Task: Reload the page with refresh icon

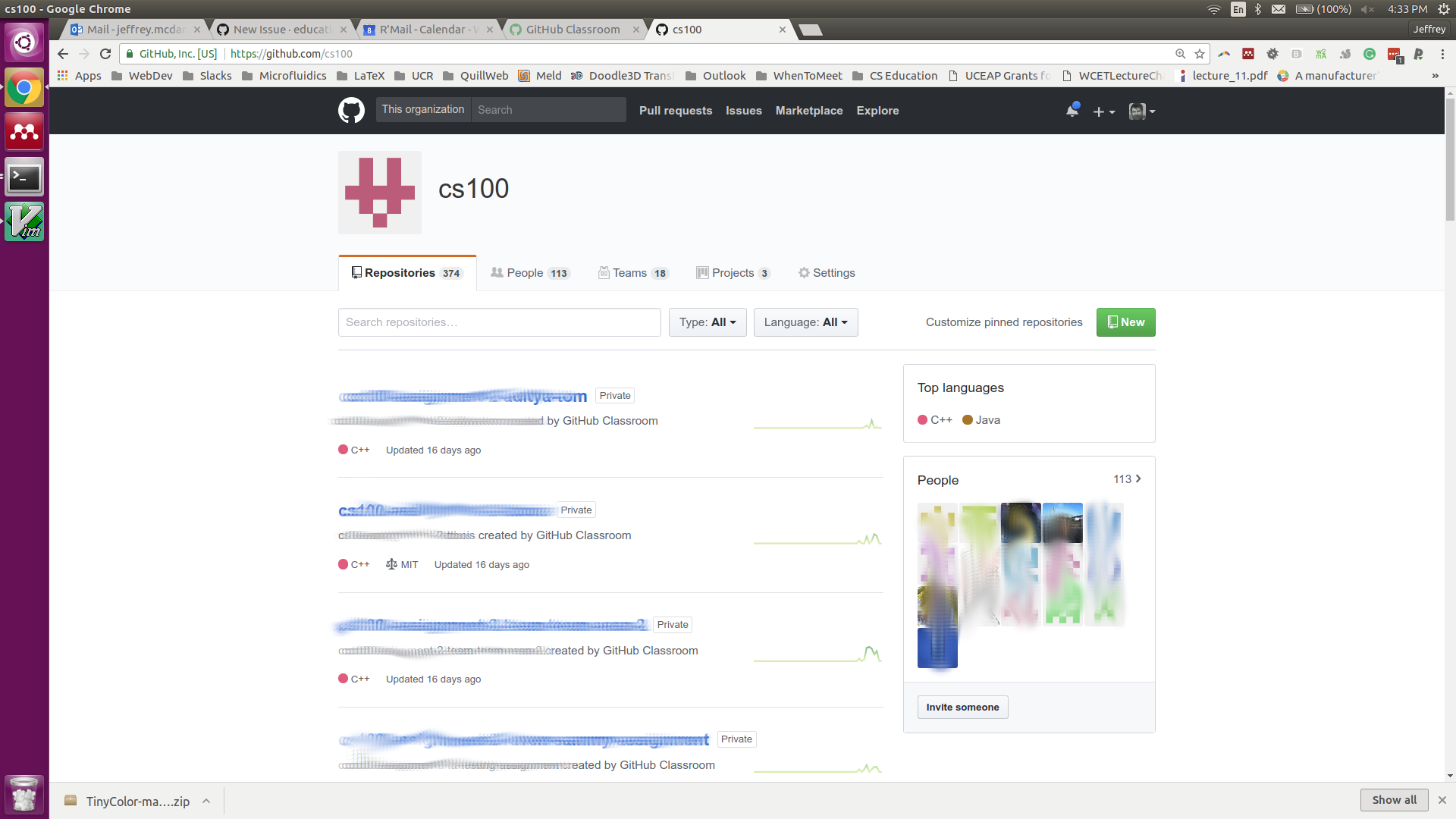Action: click(x=105, y=54)
